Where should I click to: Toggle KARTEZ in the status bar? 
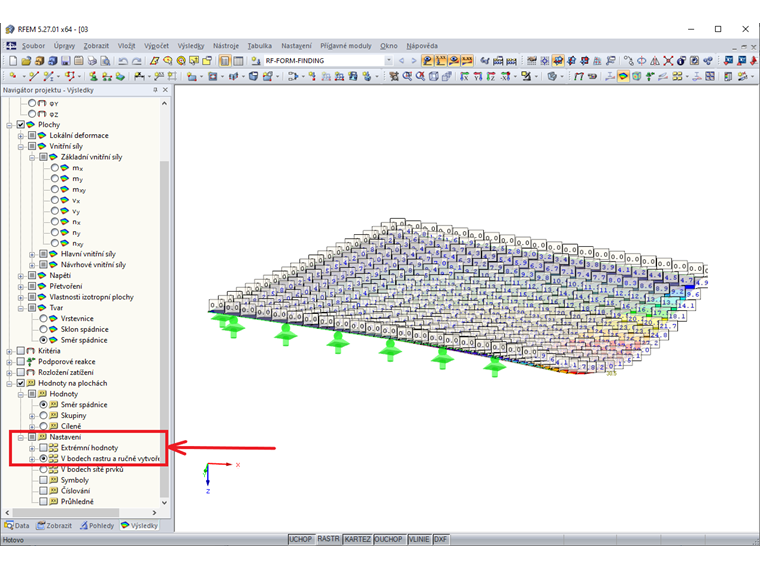[x=358, y=539]
